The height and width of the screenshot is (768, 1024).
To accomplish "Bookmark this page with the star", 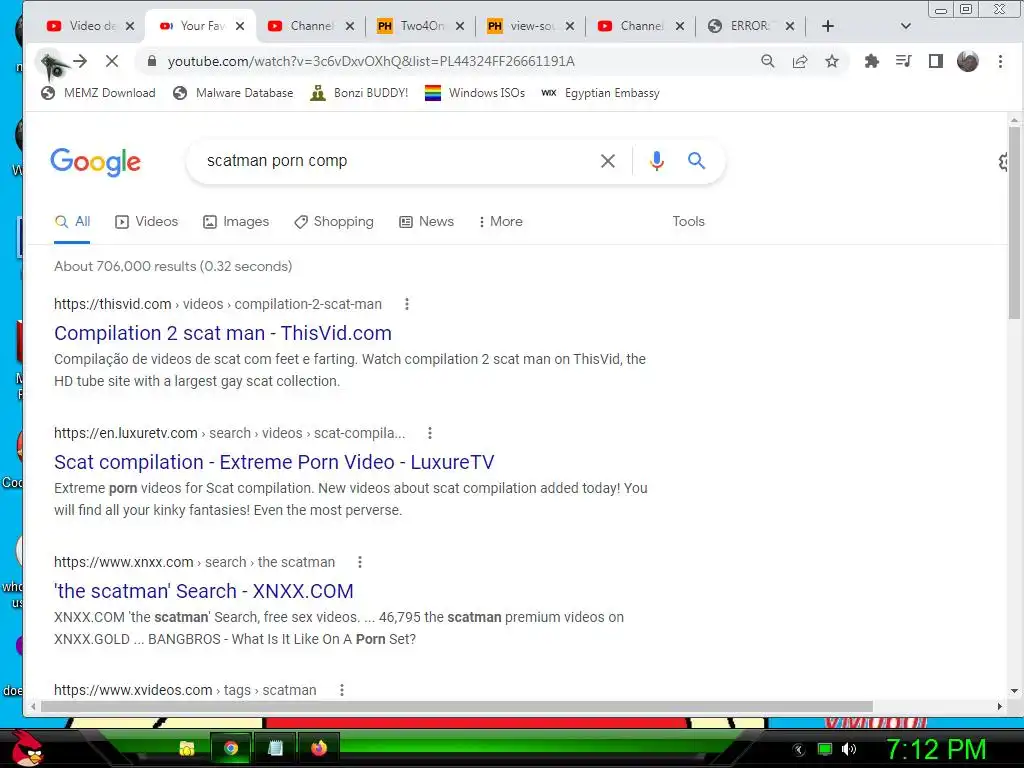I will 831,61.
